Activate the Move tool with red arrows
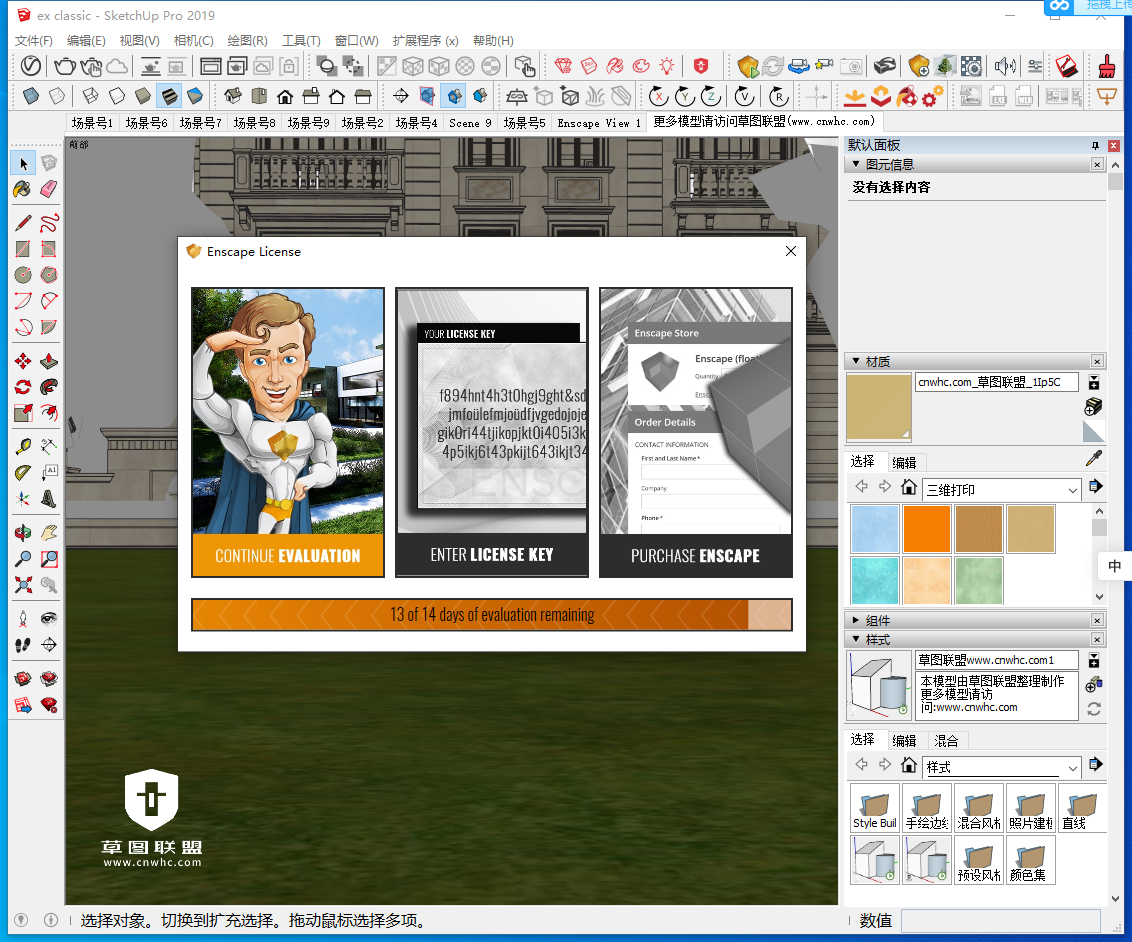The height and width of the screenshot is (942, 1132). [x=23, y=361]
